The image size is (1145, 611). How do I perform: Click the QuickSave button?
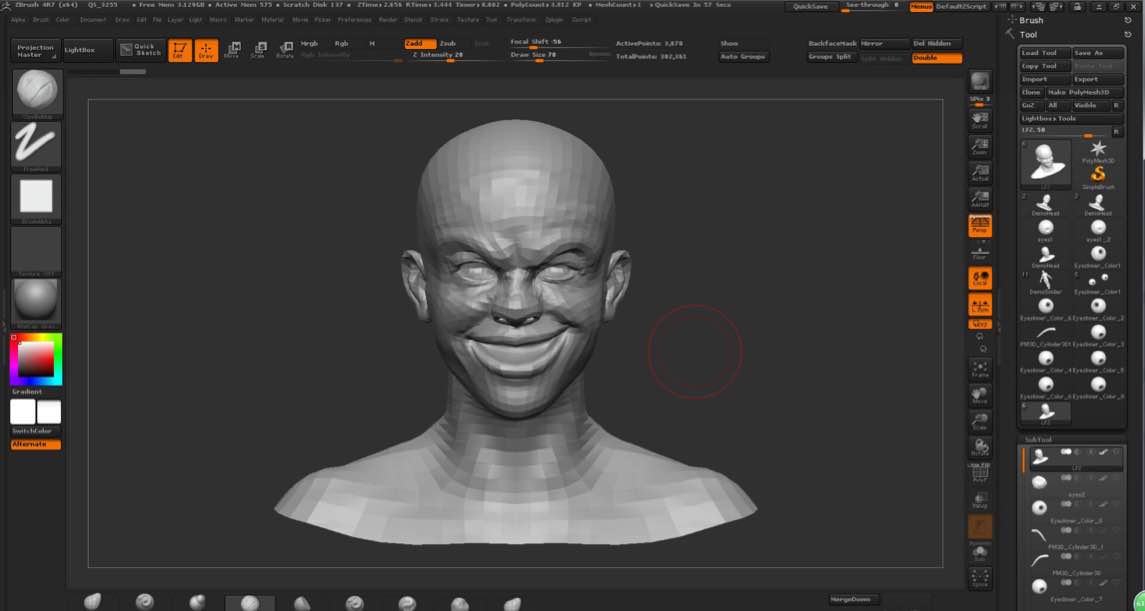click(811, 7)
